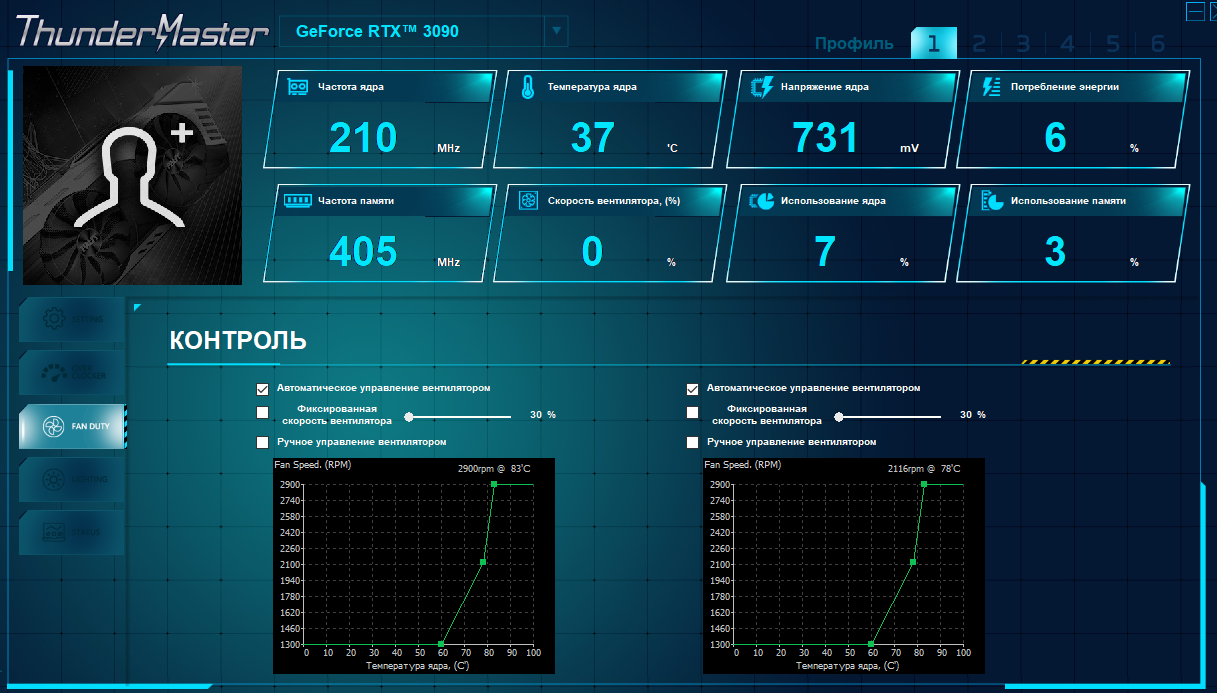Viewport: 1217px width, 693px height.
Task: Switch to profile 2
Action: pos(979,44)
